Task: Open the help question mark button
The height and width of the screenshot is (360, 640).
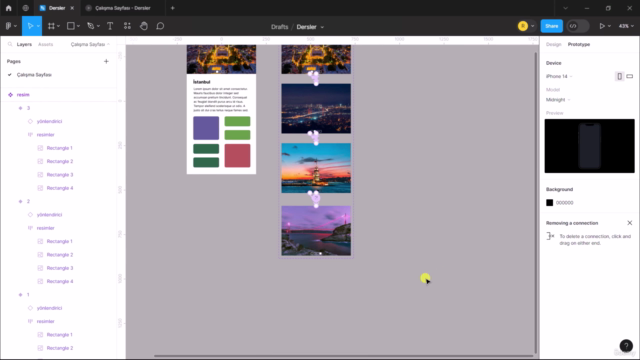Action: coord(626,346)
